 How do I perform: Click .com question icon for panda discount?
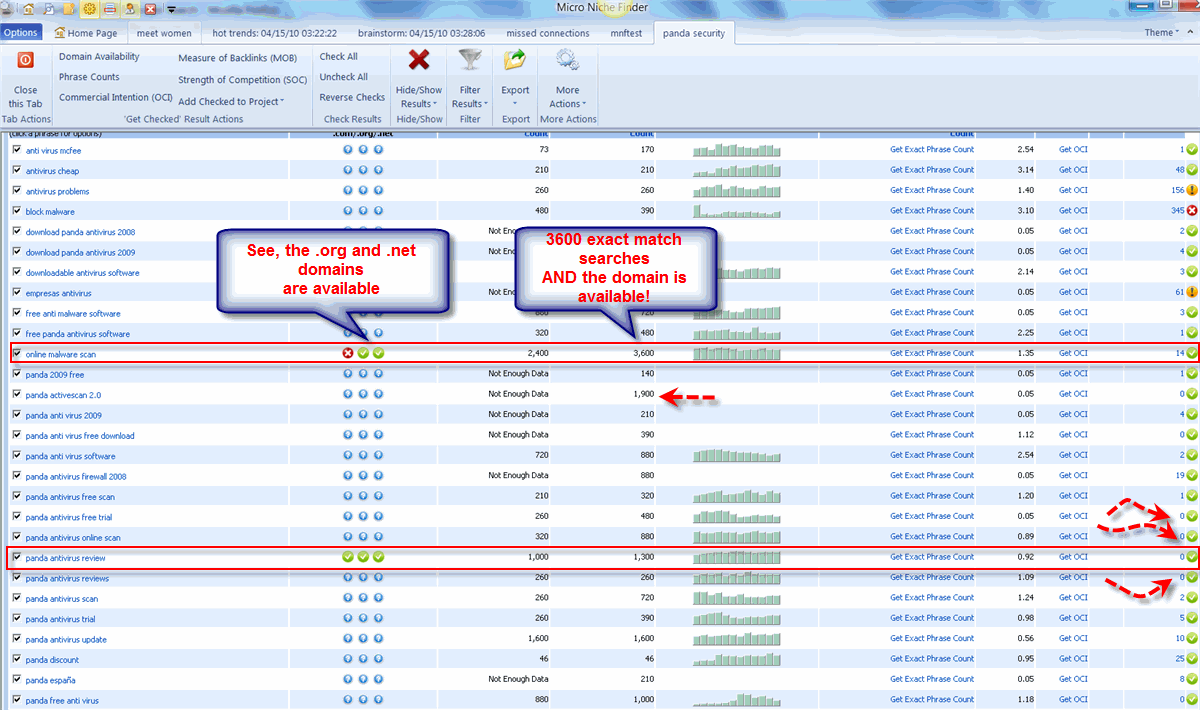348,660
